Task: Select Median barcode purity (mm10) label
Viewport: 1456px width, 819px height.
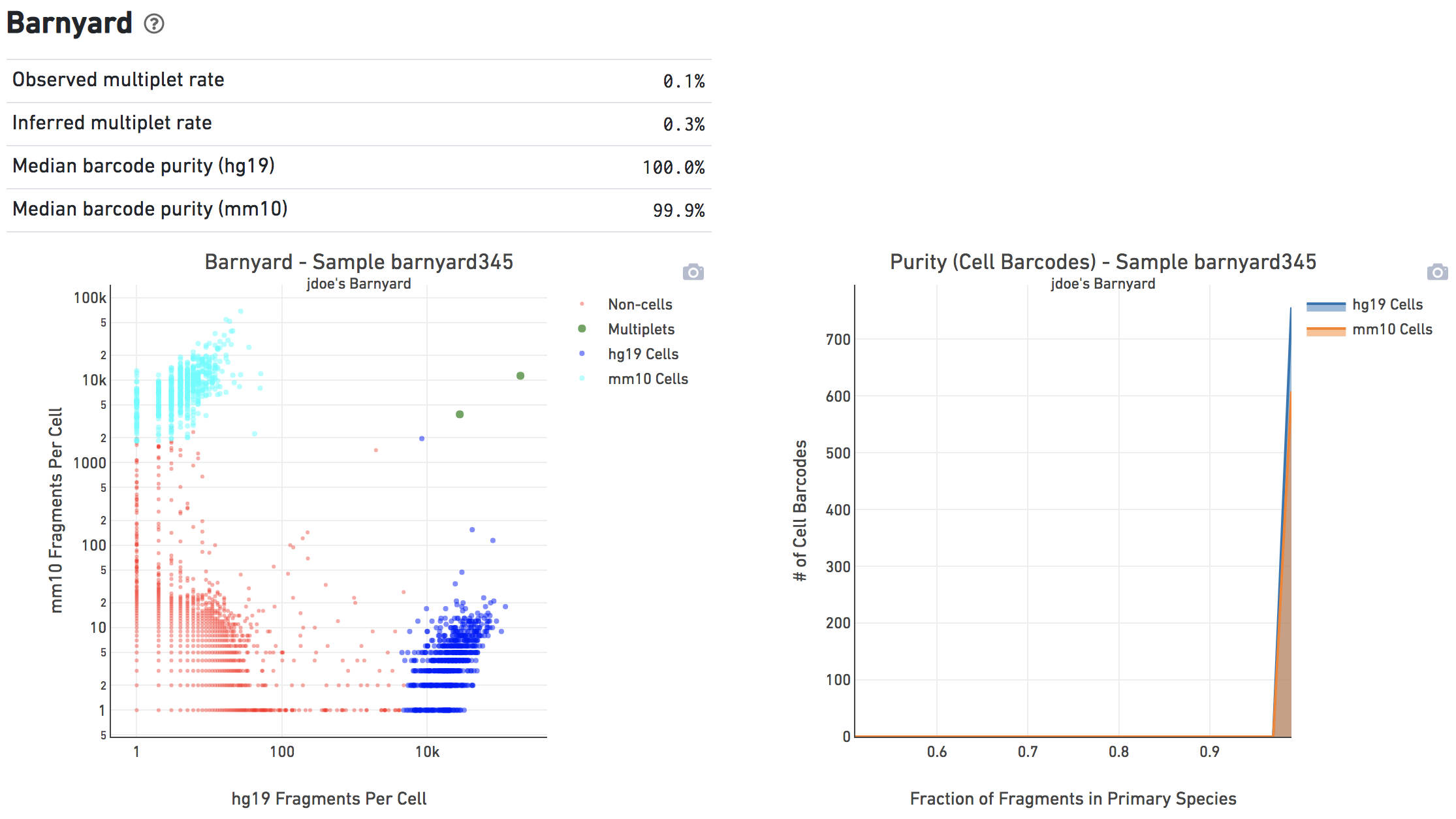Action: [150, 209]
